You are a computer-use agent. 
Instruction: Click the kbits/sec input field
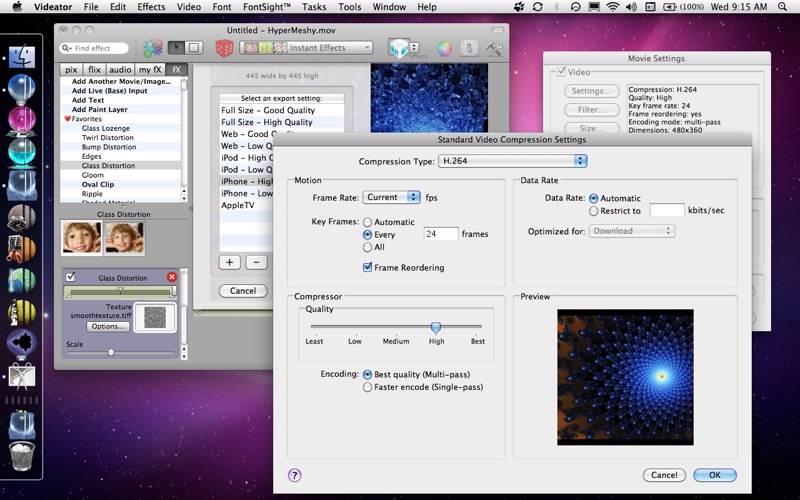667,210
